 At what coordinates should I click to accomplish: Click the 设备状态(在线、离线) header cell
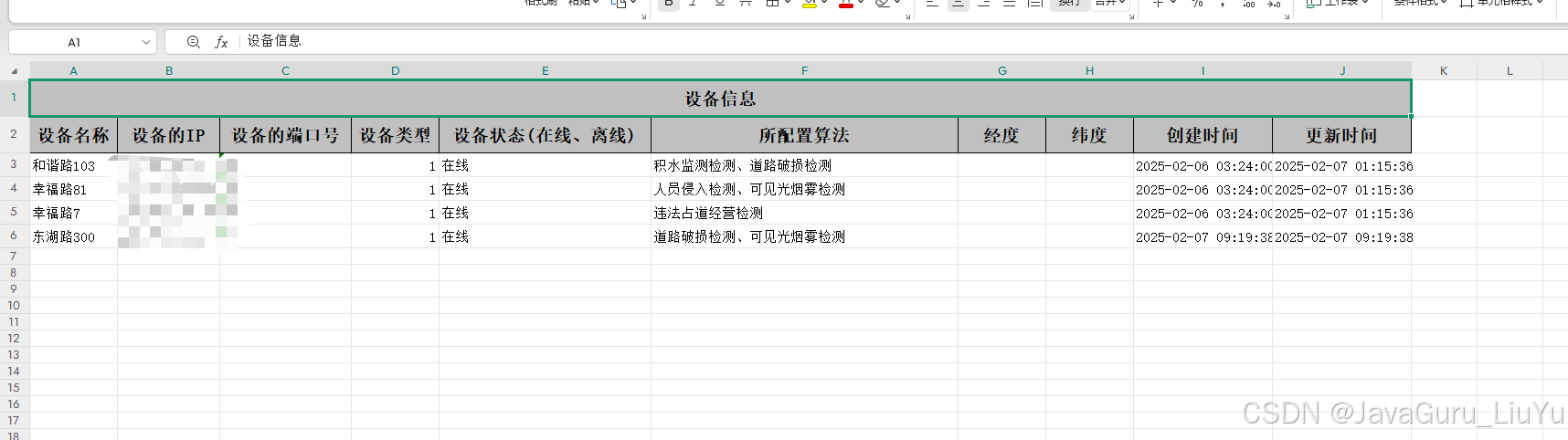[545, 135]
